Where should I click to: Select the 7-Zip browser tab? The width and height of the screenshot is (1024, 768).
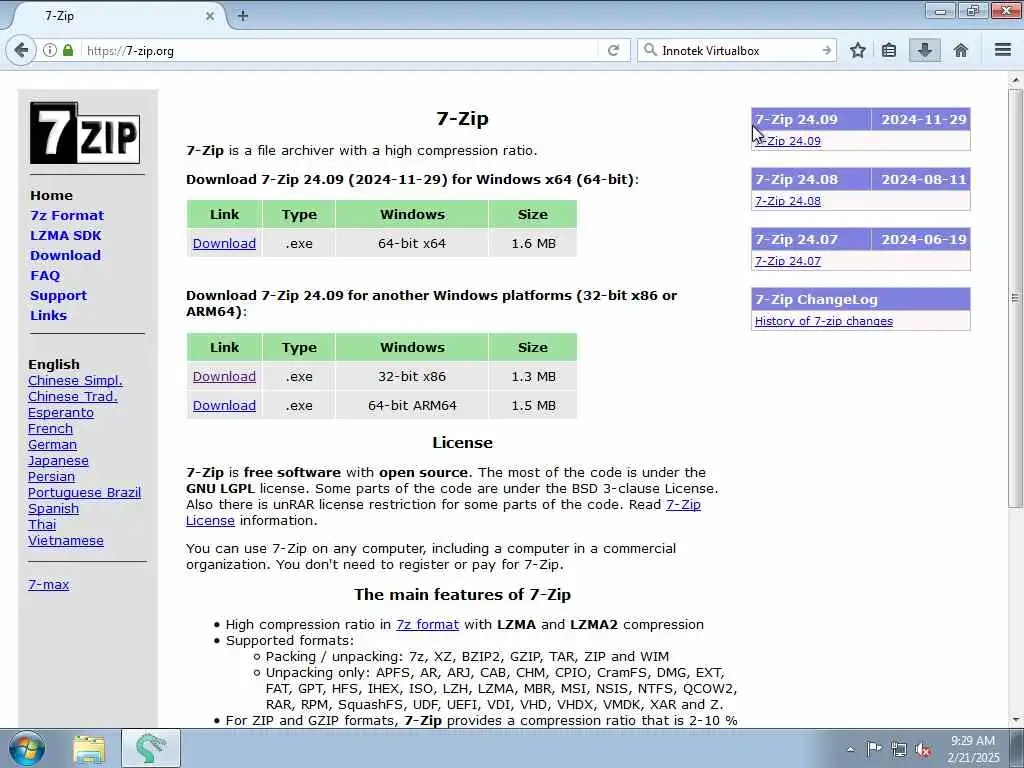click(118, 16)
